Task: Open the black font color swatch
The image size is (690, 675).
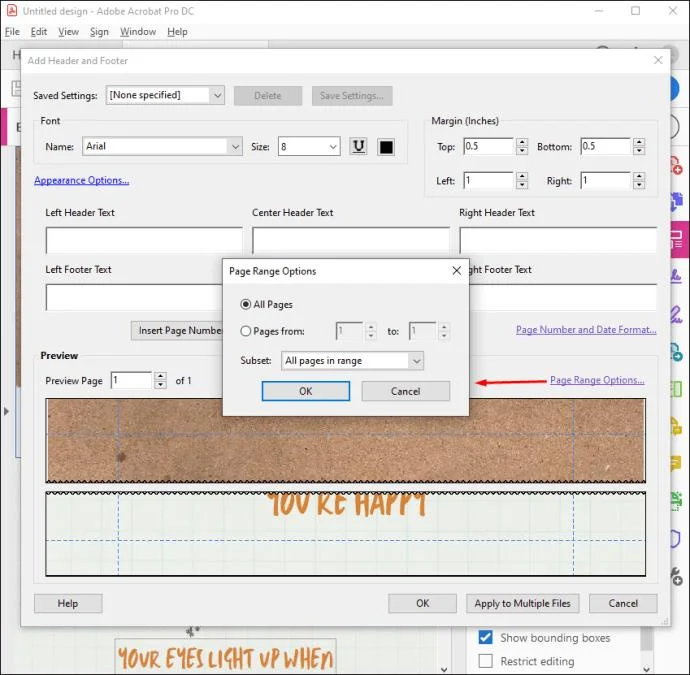Action: (386, 147)
